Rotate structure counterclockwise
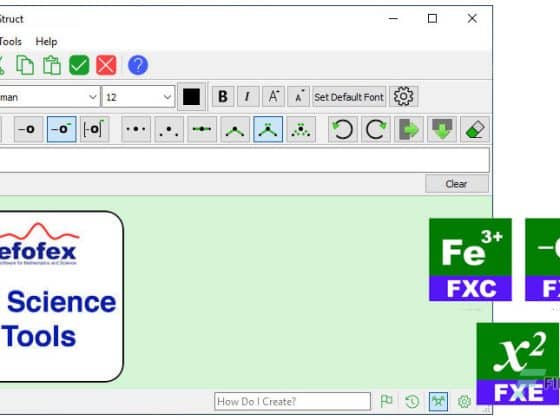 click(x=342, y=129)
